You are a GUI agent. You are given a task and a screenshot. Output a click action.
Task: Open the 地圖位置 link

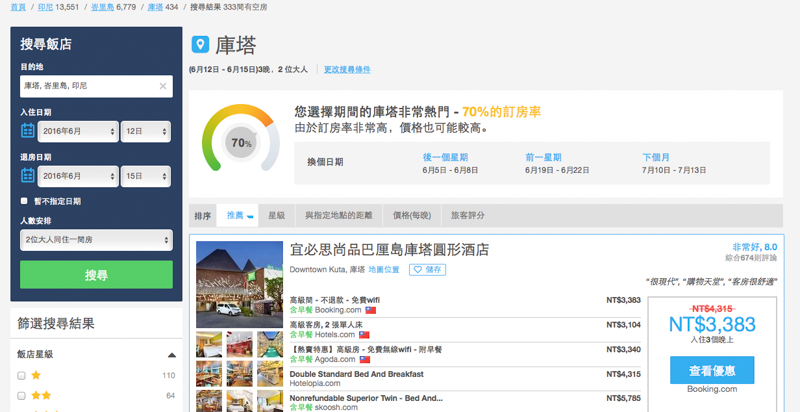coord(384,270)
